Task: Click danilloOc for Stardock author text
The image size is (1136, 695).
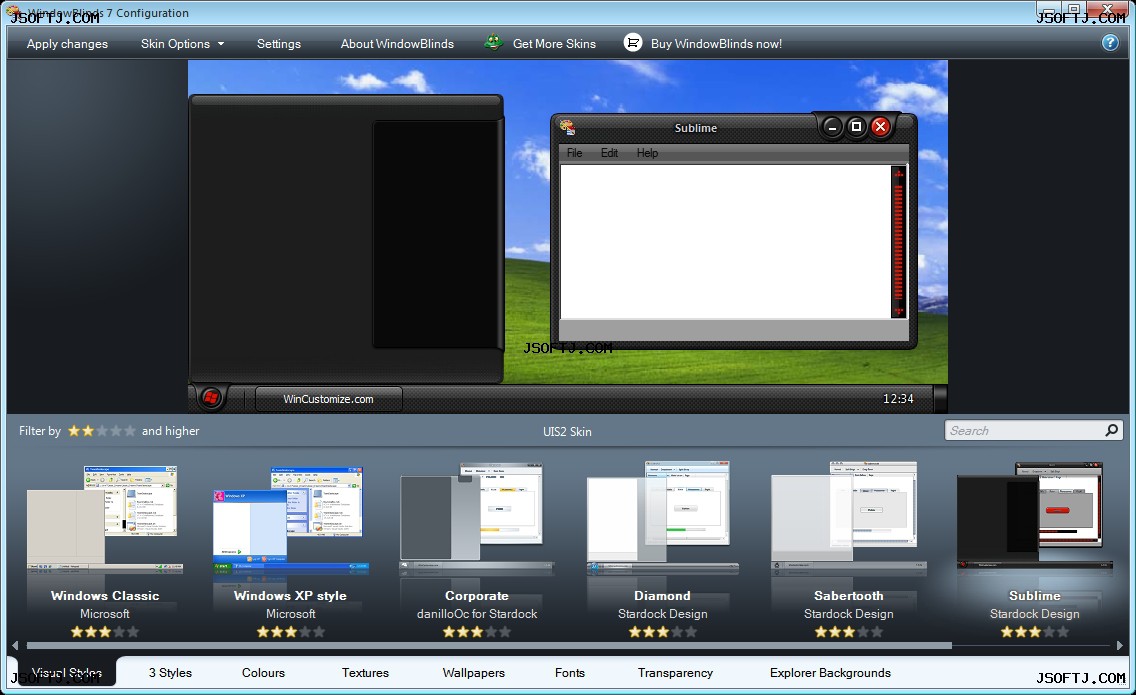Action: [x=477, y=614]
